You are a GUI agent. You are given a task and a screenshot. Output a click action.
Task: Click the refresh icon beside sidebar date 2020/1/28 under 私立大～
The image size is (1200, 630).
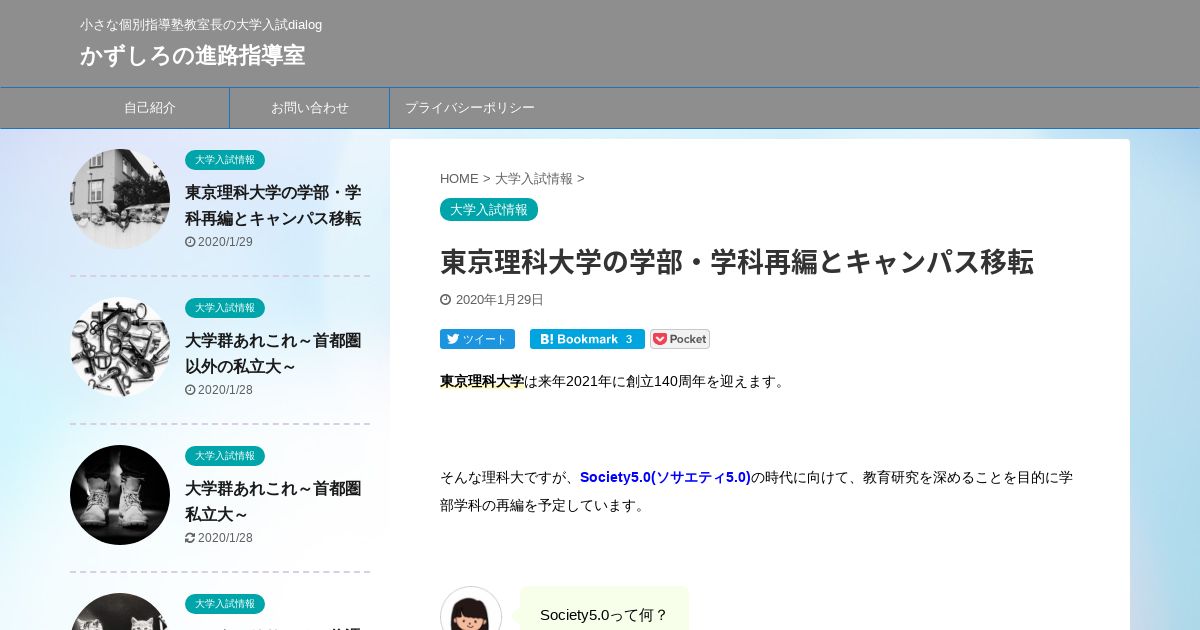pyautogui.click(x=190, y=538)
